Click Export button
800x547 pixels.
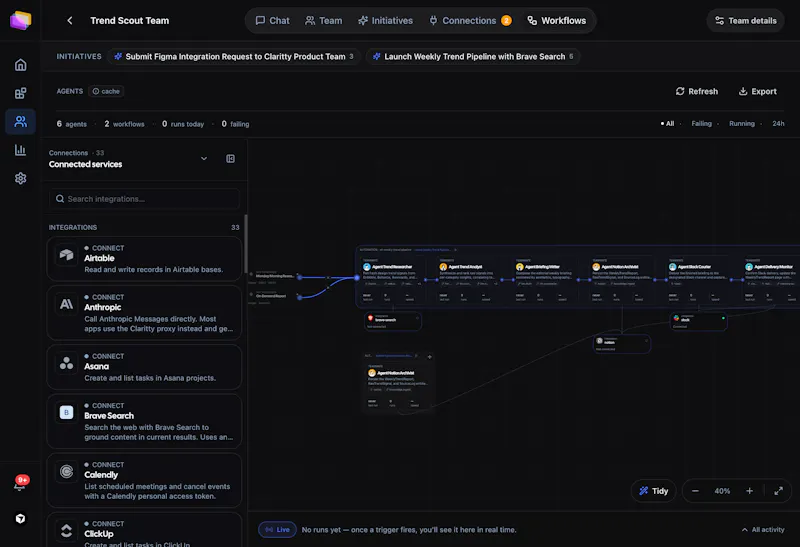click(758, 91)
